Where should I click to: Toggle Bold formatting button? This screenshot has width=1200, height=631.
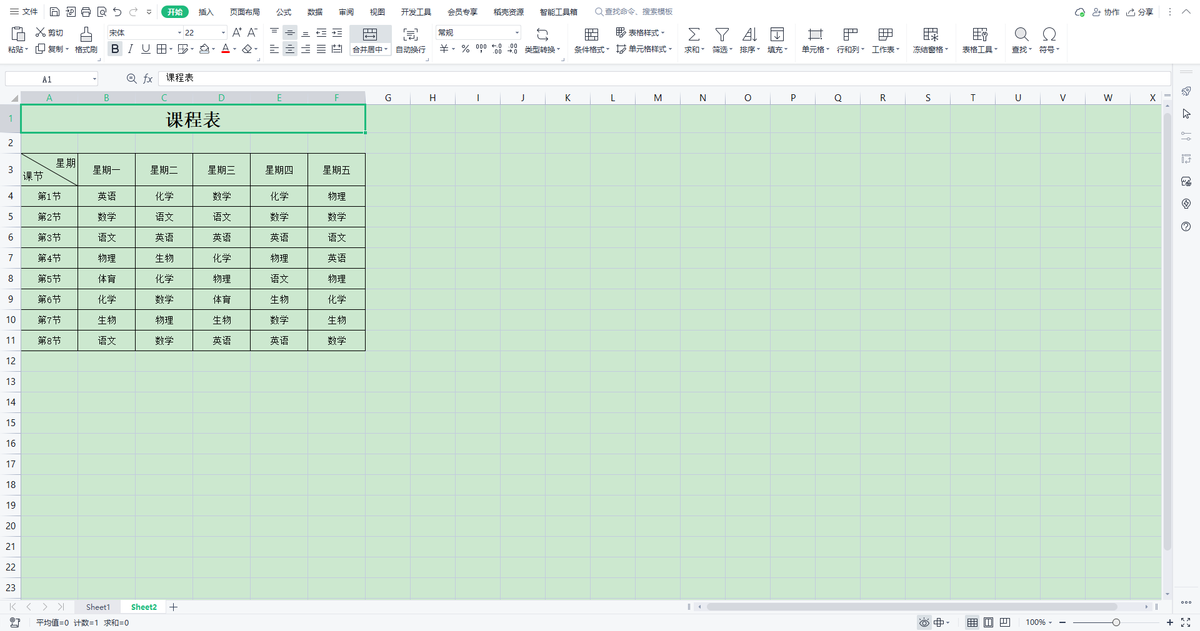[x=115, y=49]
